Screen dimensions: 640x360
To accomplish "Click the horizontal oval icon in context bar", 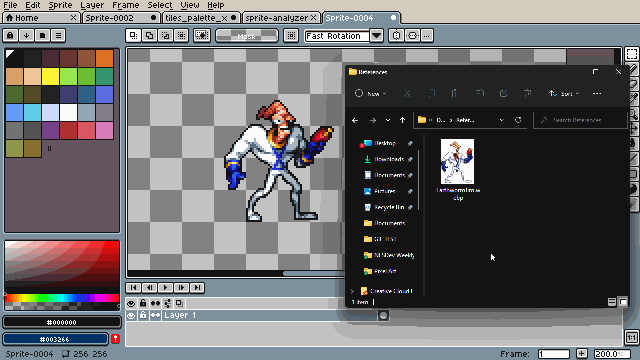I will tap(413, 36).
